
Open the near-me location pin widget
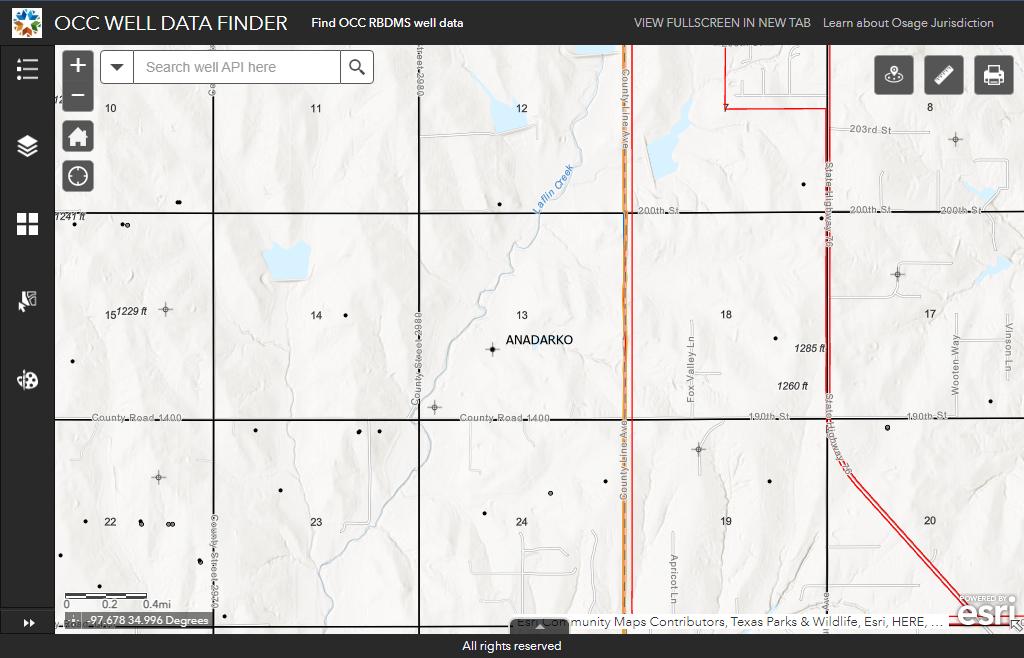click(893, 76)
